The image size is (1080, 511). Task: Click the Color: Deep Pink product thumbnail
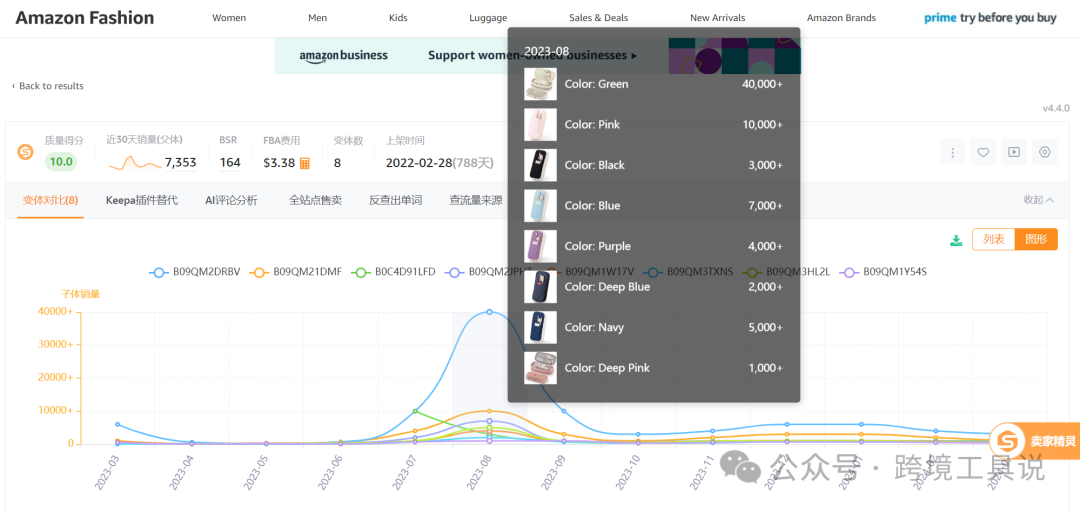point(540,368)
